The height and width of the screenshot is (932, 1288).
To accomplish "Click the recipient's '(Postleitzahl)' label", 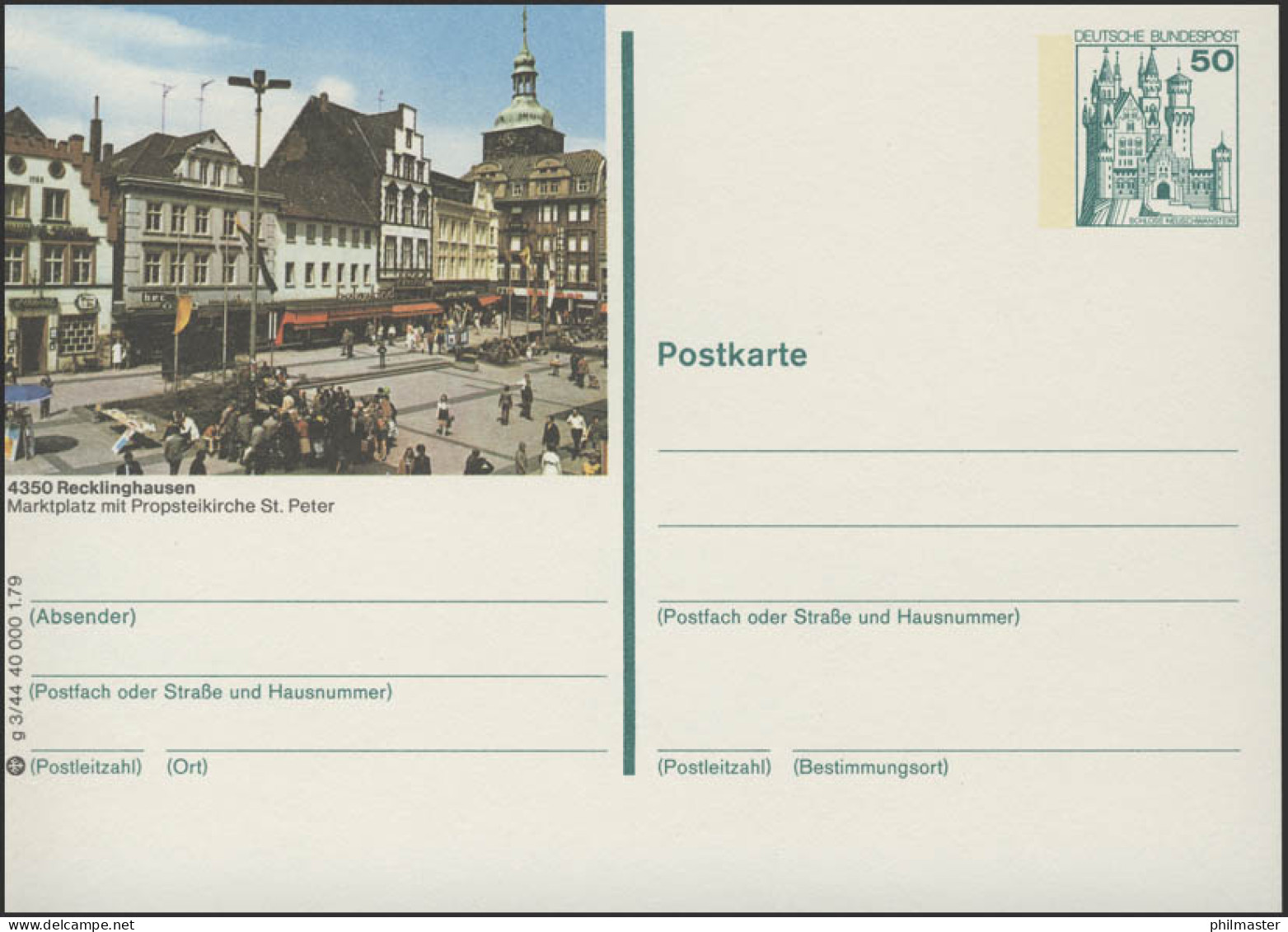I will (x=714, y=767).
